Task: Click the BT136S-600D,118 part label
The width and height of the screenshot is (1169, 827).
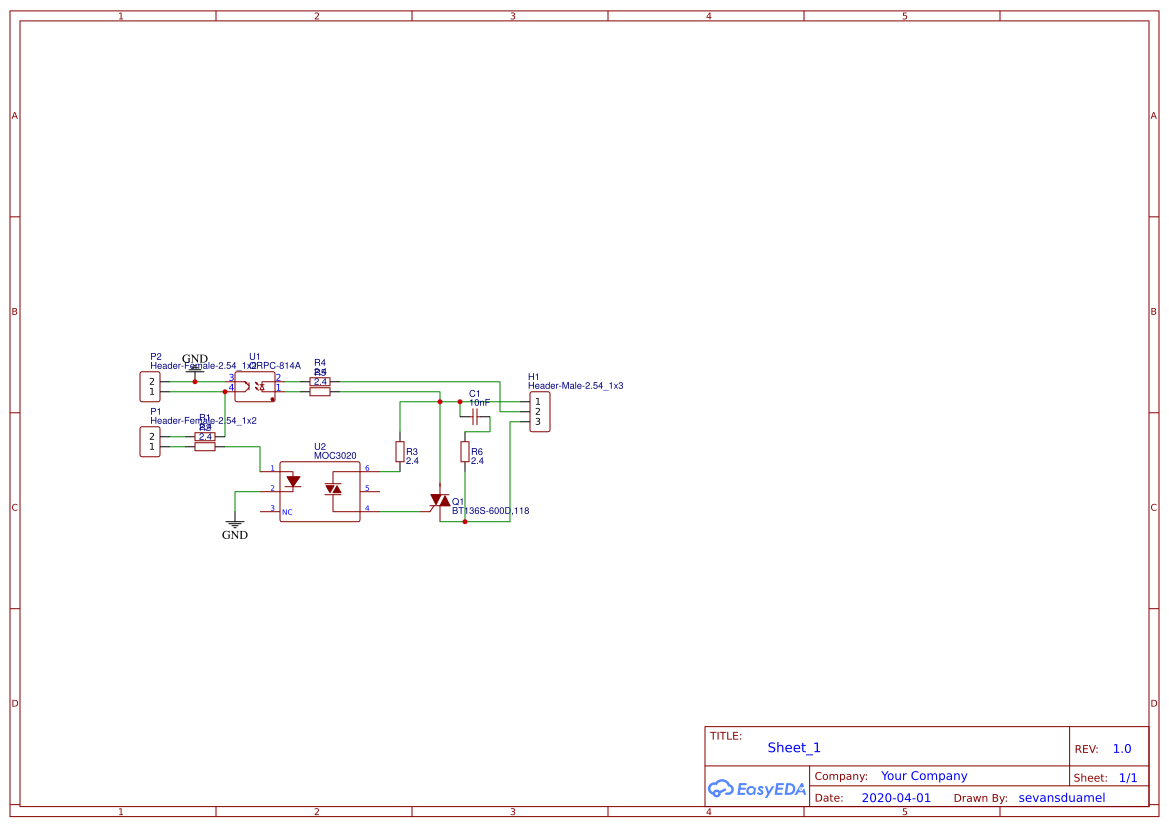Action: [x=491, y=511]
